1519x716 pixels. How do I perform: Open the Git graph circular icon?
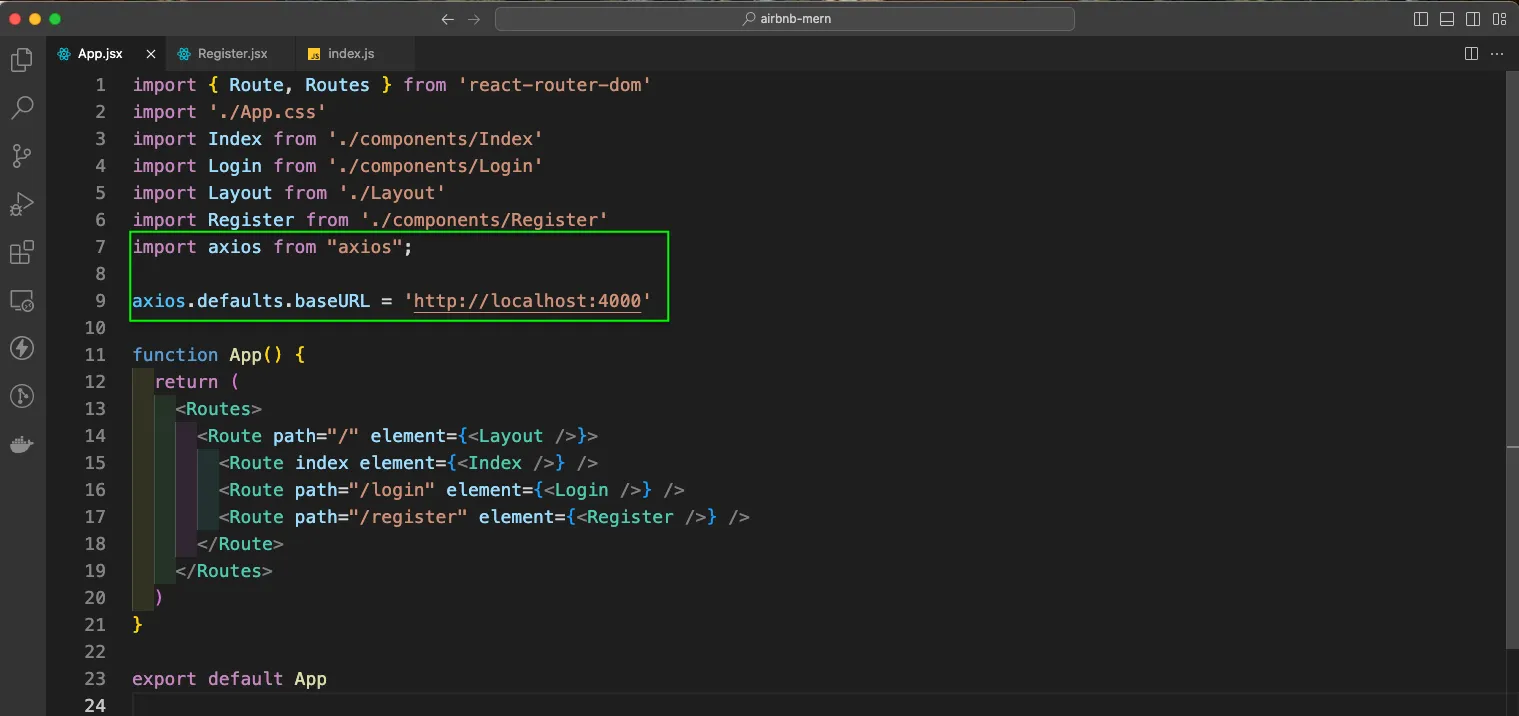[22, 396]
